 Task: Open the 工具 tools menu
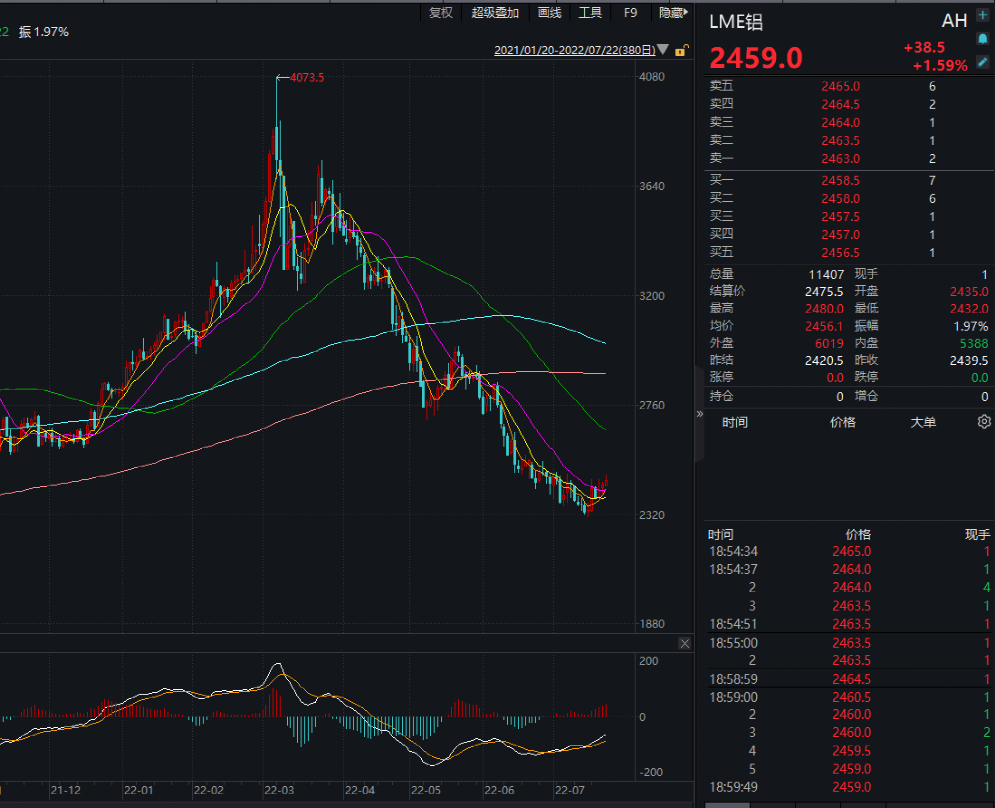588,12
